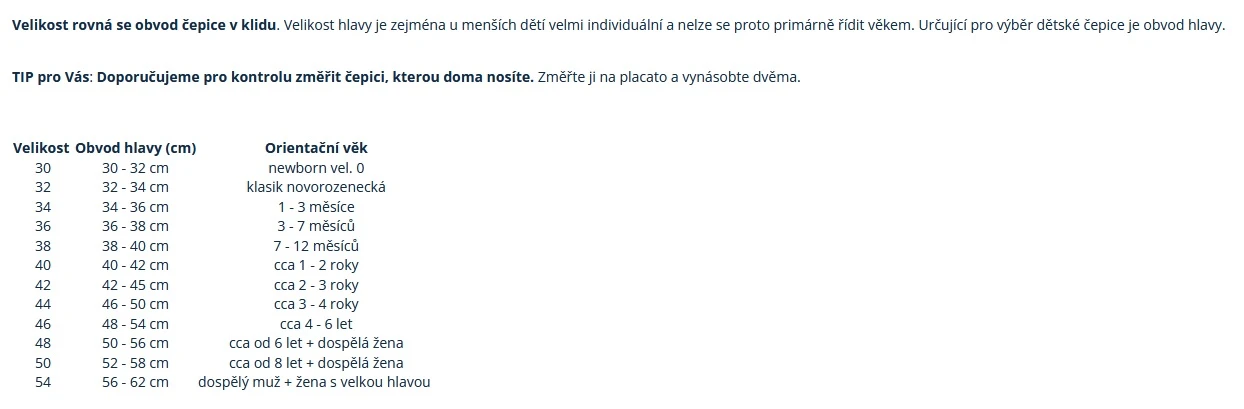This screenshot has height=409, width=1244.
Task: Click the '1 - 3 měsíce' age cell
Action: pos(316,207)
